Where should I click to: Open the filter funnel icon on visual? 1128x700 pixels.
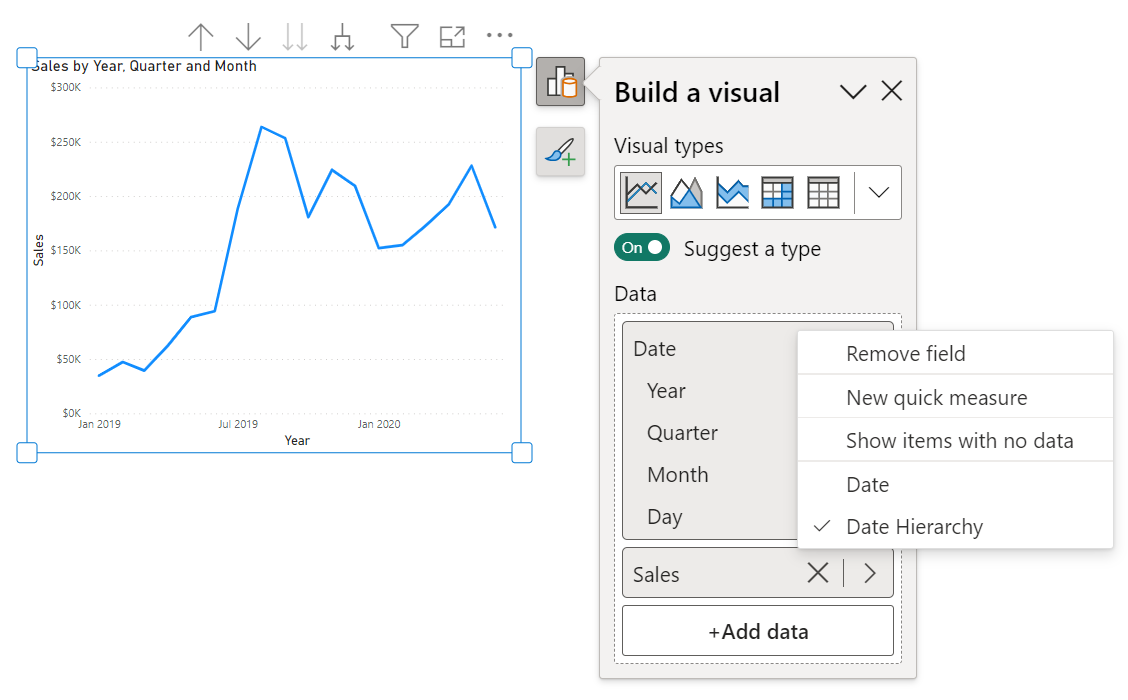[x=404, y=36]
